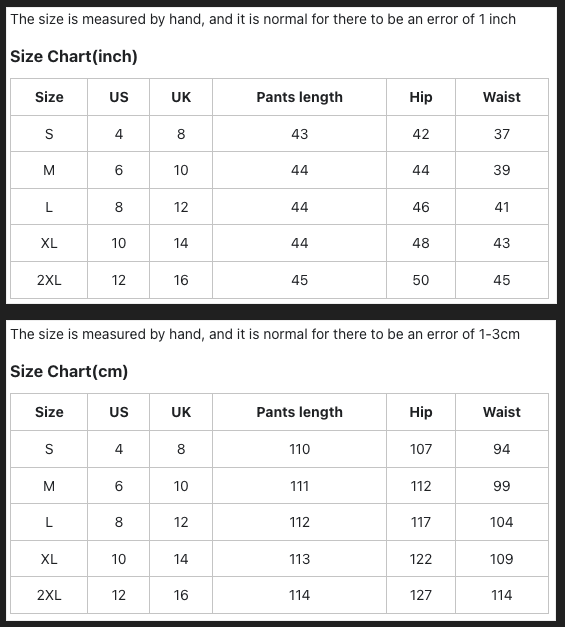565x627 pixels.
Task: Select the 1 inch error note text
Action: [263, 19]
